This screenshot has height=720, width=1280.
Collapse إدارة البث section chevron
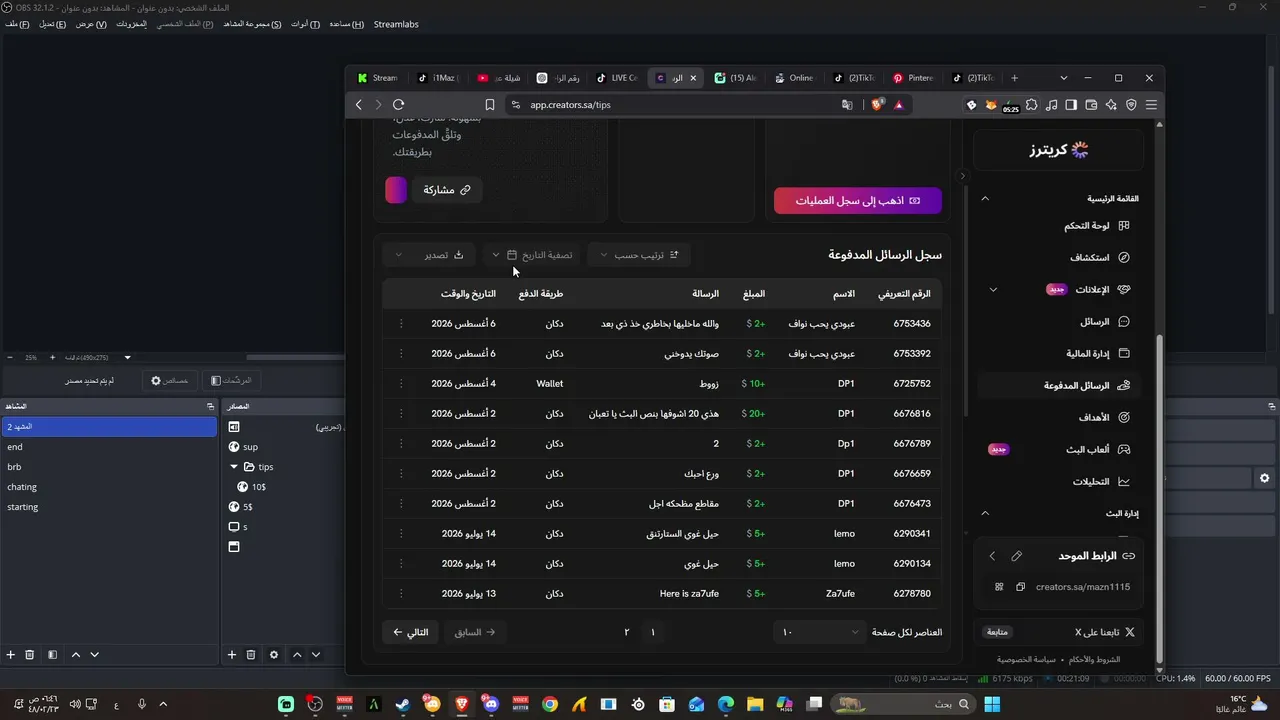[x=985, y=513]
